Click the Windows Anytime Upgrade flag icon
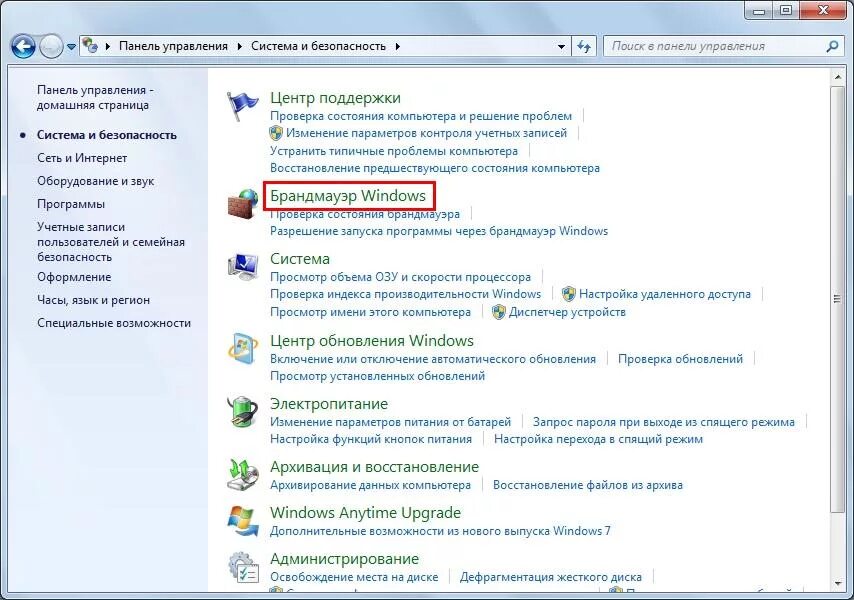Image resolution: width=854 pixels, height=600 pixels. [242, 521]
